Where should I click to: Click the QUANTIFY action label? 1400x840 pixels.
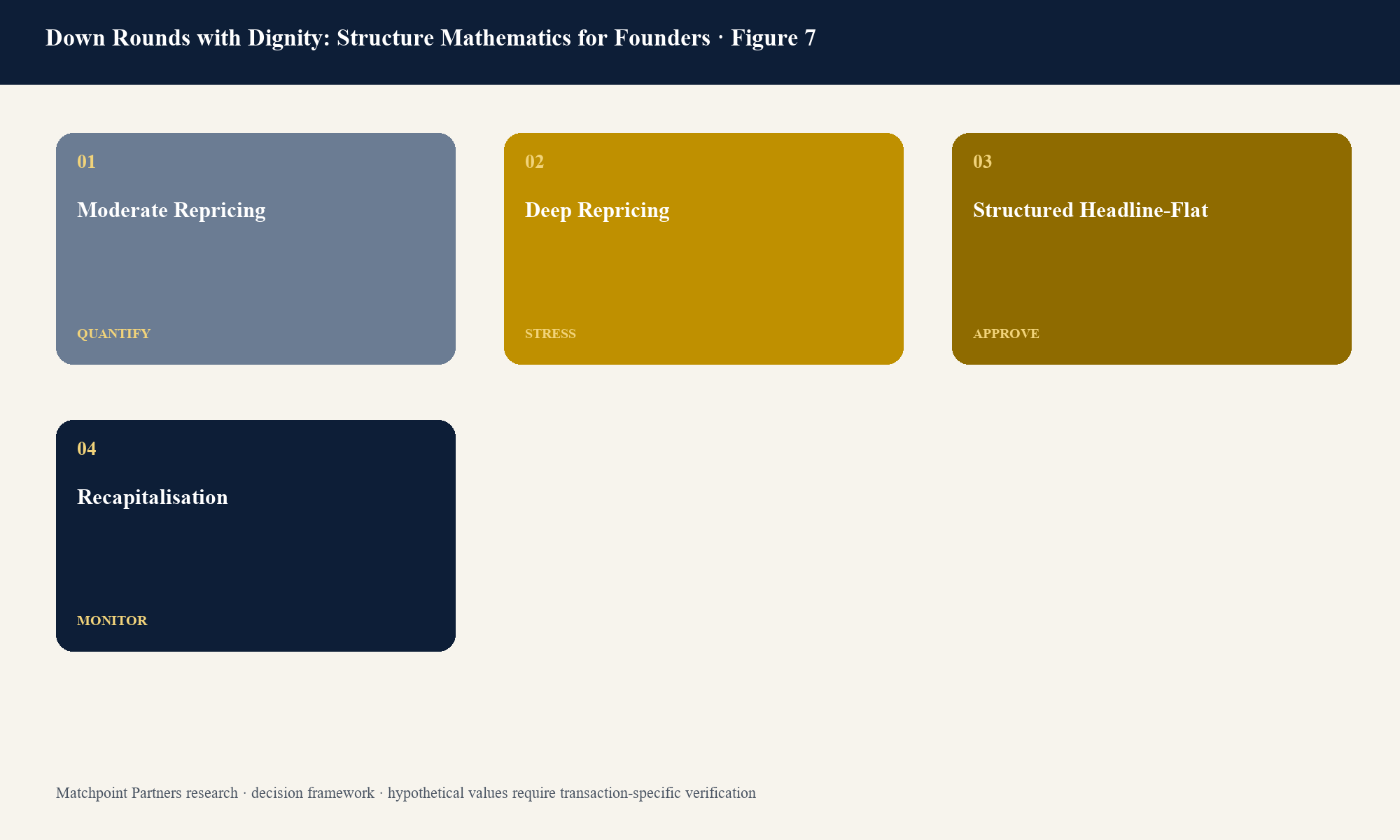(114, 334)
